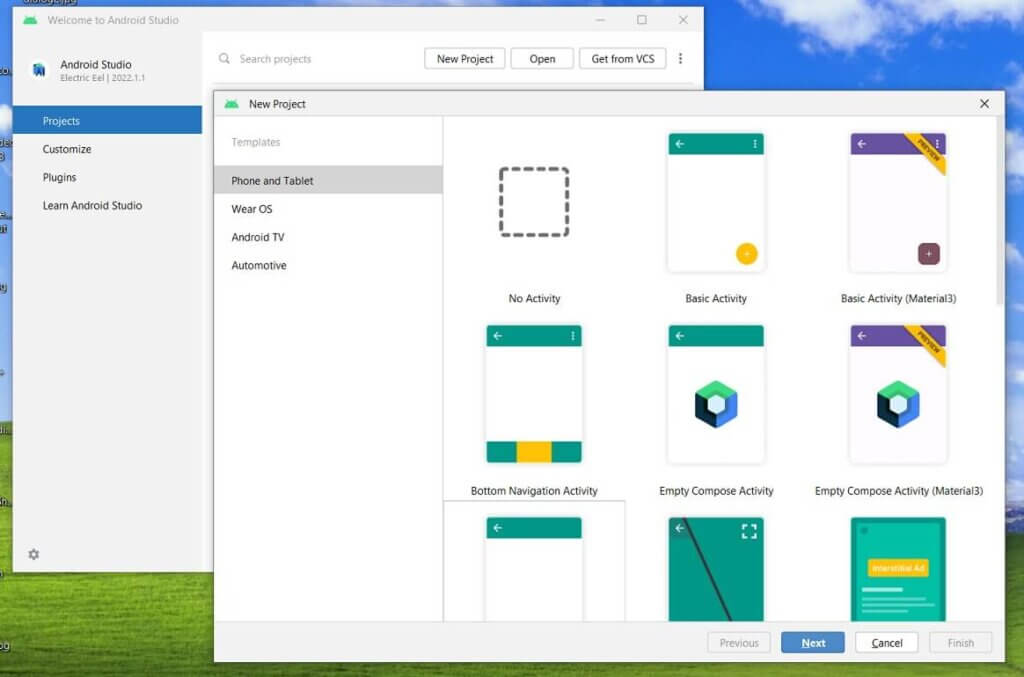This screenshot has width=1024, height=677.
Task: Click the Next button in New Project dialog
Action: (812, 642)
